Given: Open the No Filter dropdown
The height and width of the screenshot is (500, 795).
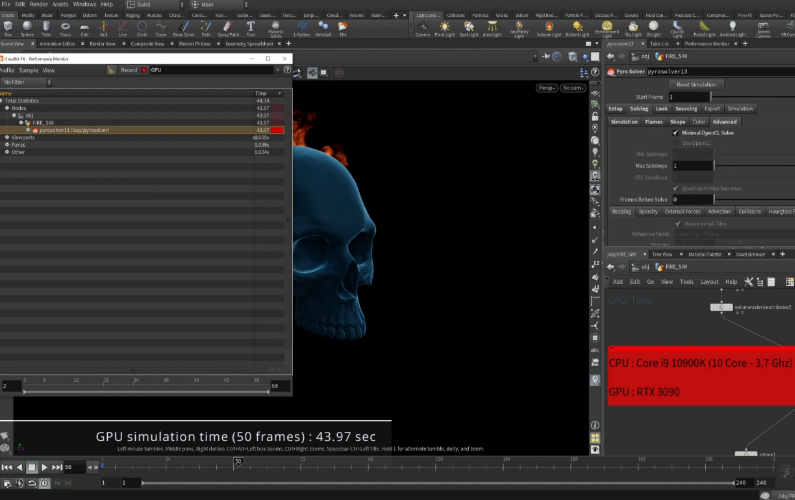Looking at the screenshot, I should (25, 82).
